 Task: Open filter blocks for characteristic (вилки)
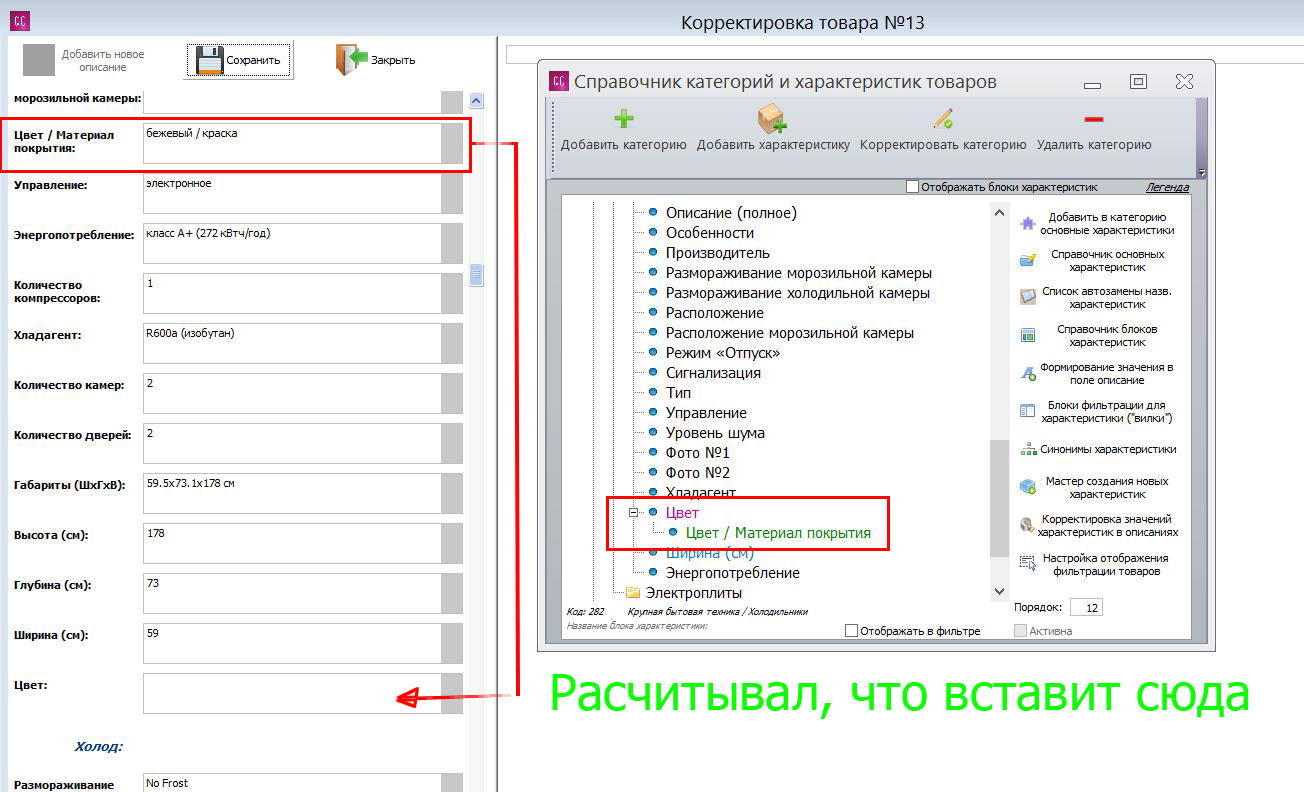click(1097, 411)
